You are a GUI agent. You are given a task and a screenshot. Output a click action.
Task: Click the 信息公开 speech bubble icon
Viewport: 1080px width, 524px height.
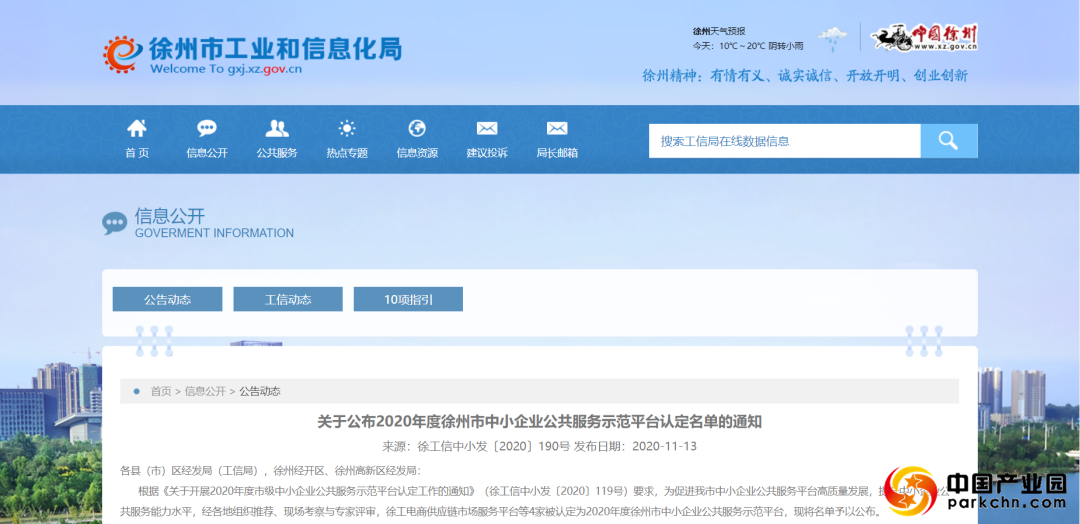point(207,129)
